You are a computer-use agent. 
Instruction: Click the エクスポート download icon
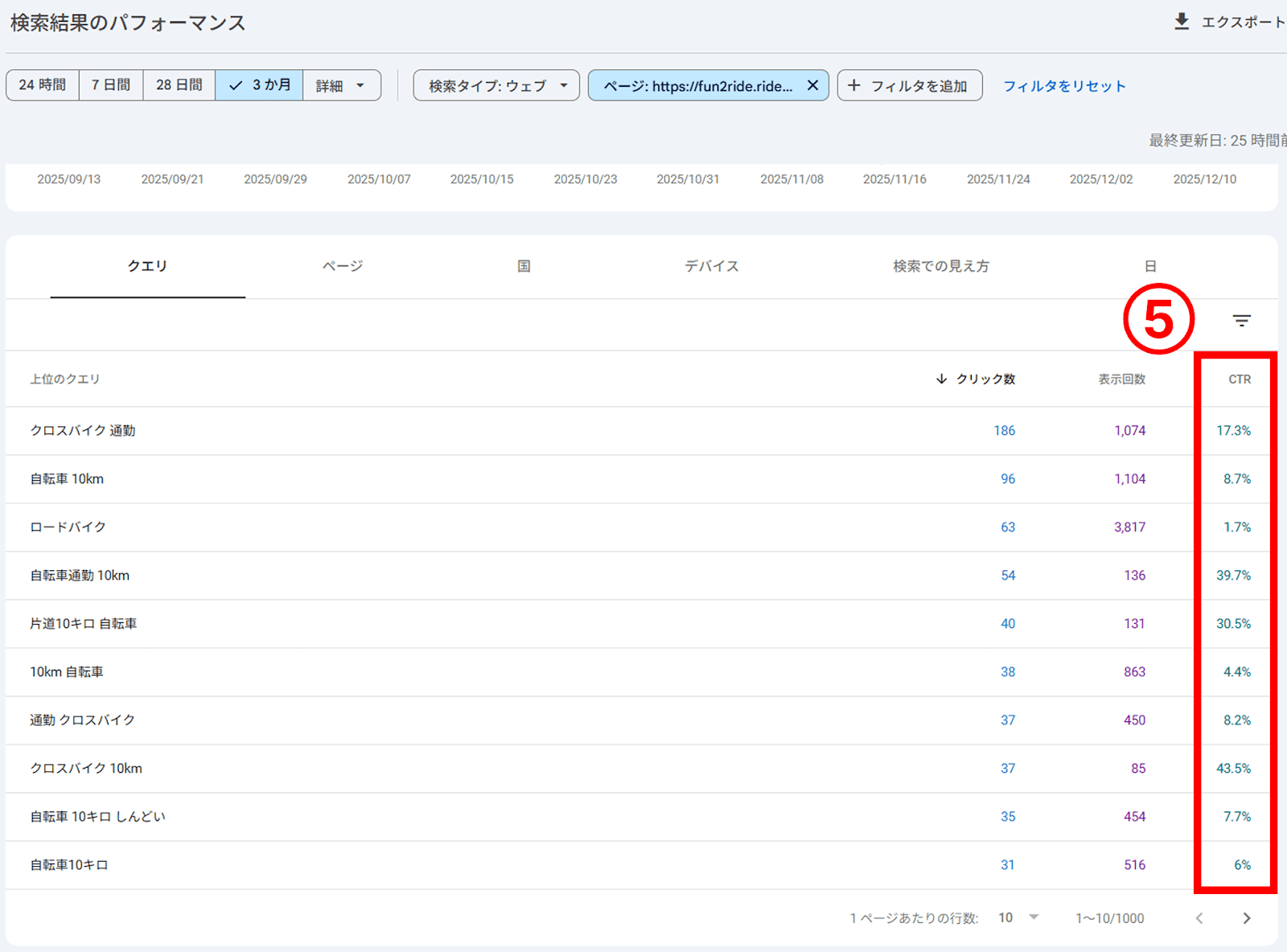click(1182, 22)
